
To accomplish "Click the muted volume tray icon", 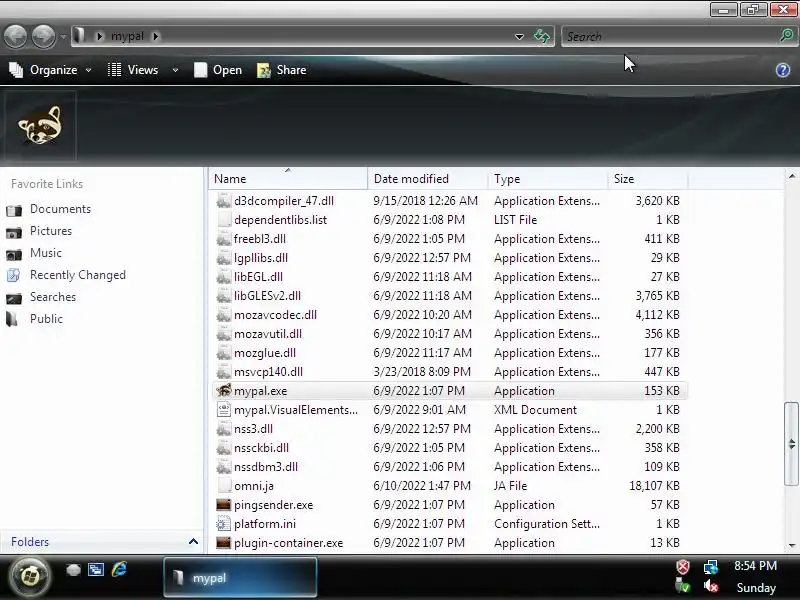I will coord(711,586).
